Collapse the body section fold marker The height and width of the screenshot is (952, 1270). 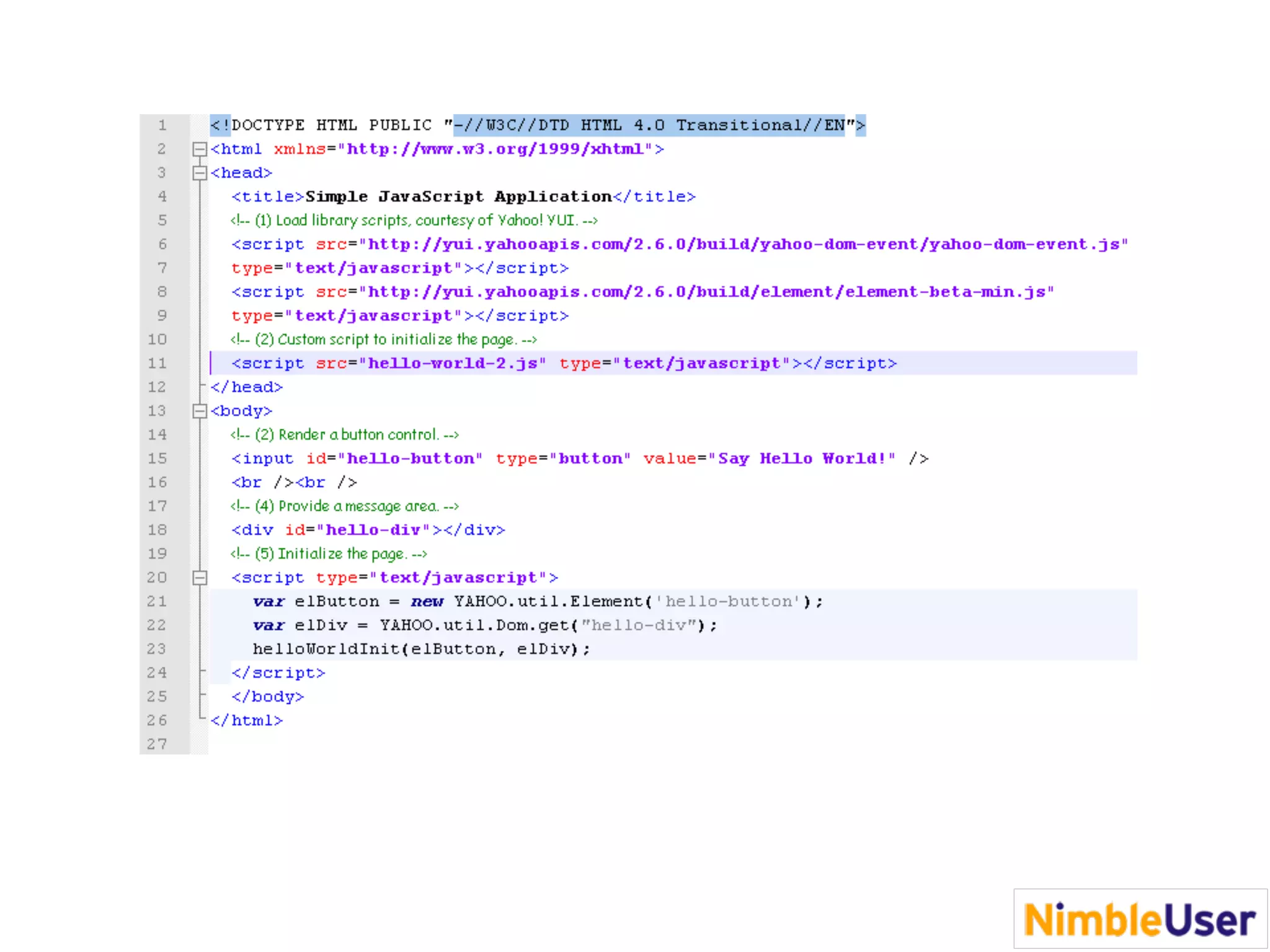[x=199, y=411]
